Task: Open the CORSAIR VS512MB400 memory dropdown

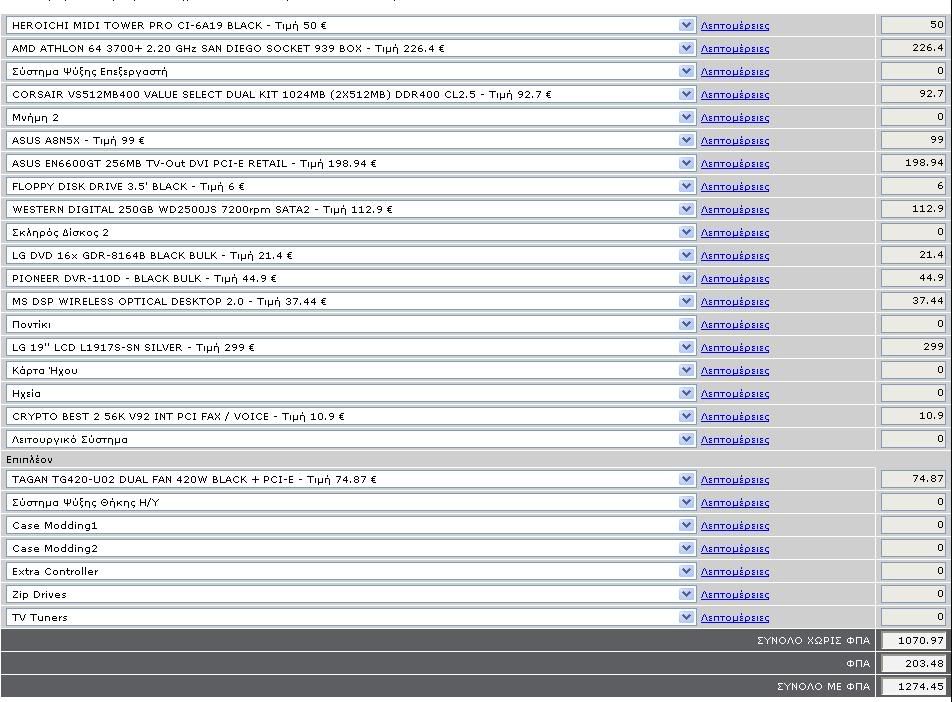Action: [350, 95]
